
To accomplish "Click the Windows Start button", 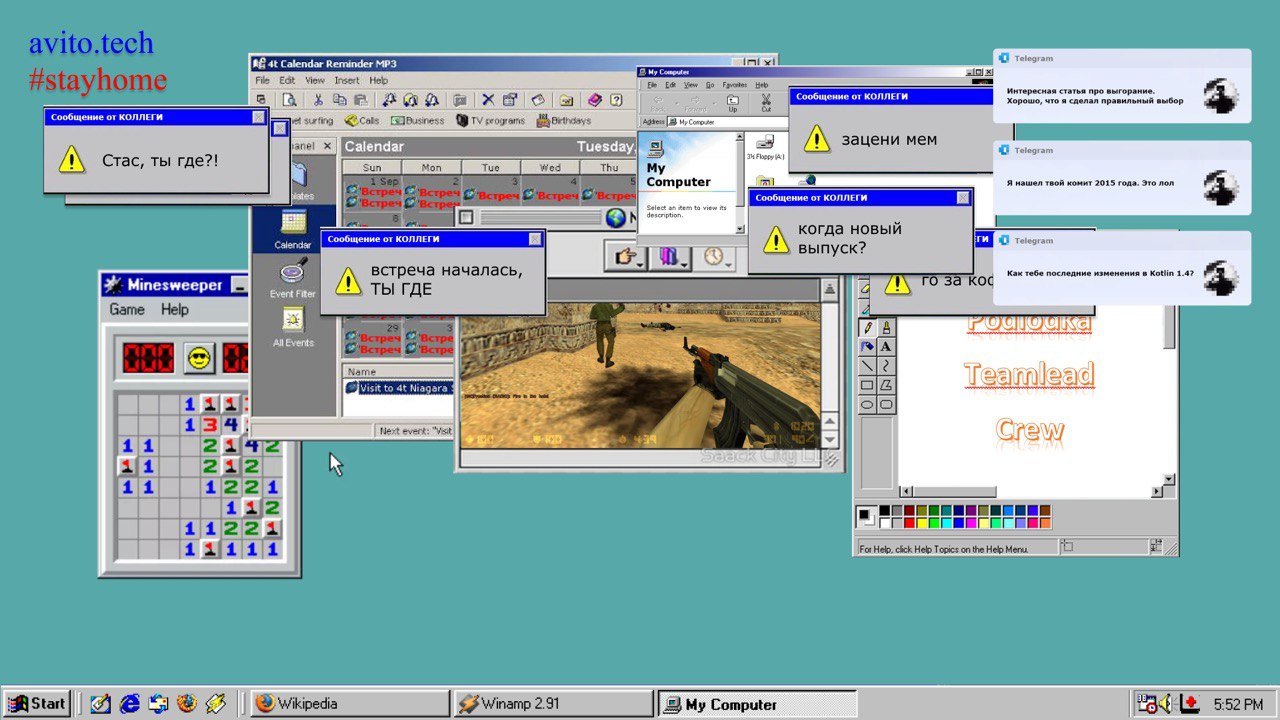I will 36,704.
